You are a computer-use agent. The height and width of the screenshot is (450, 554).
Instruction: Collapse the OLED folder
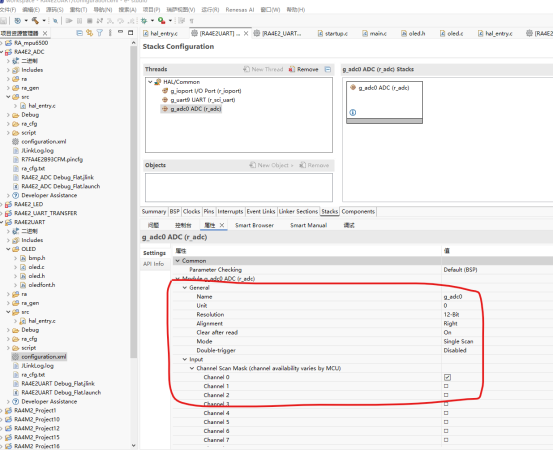[x=8, y=249]
